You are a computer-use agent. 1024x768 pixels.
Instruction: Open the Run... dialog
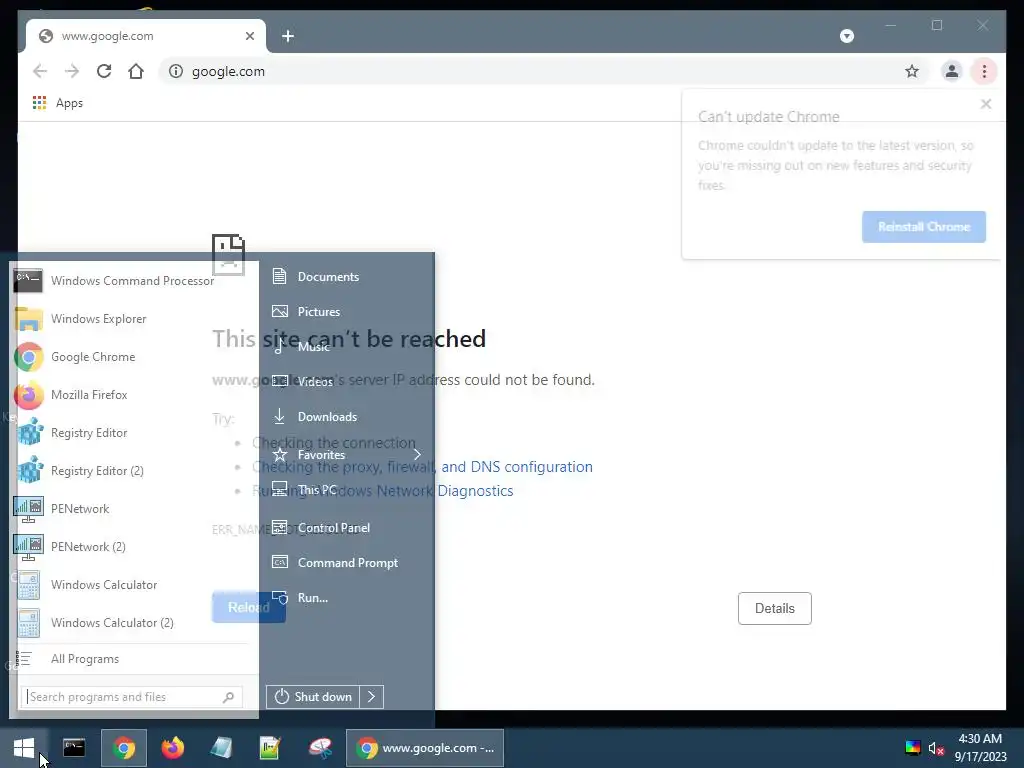(x=347, y=598)
